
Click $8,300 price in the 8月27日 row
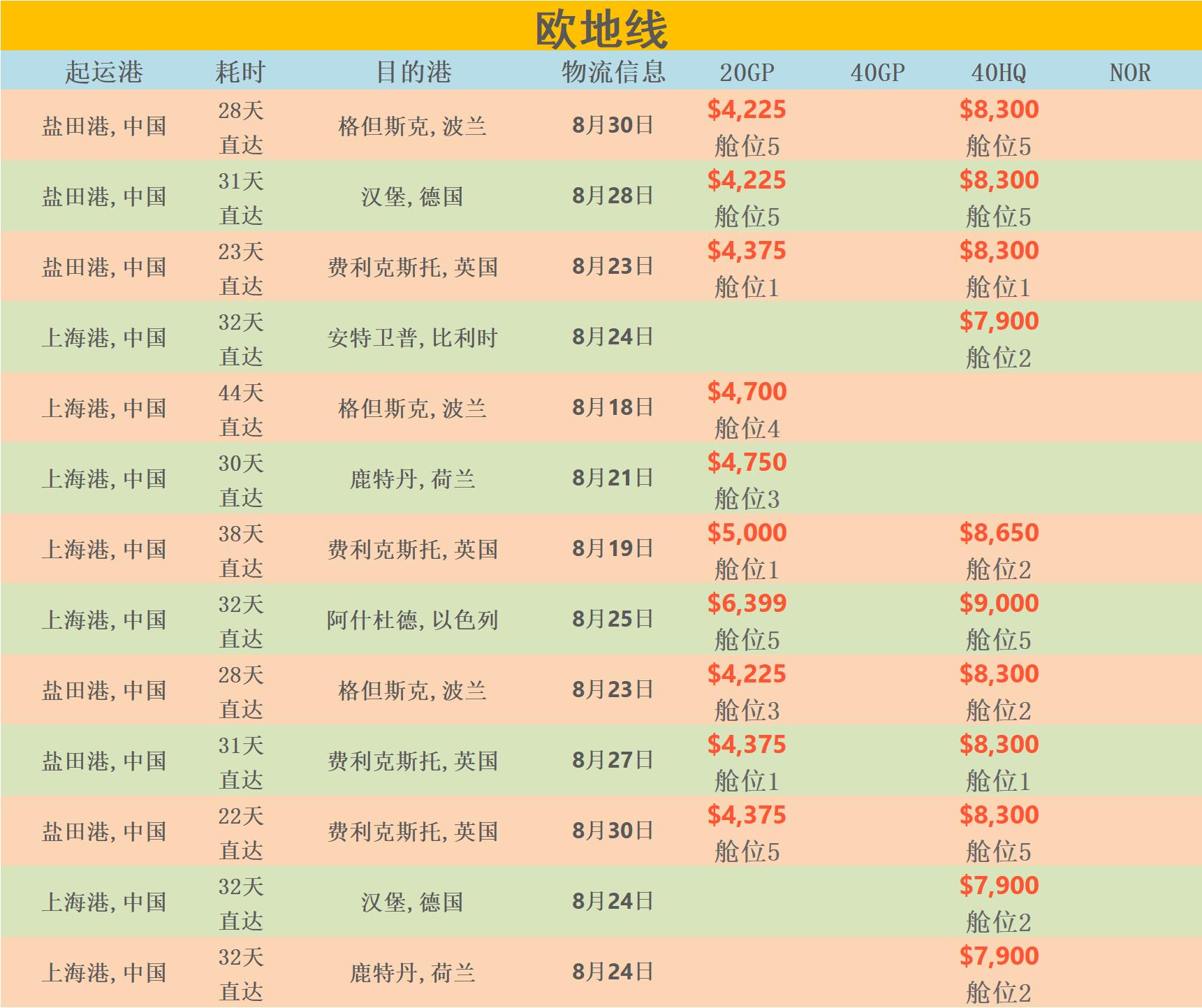tap(999, 745)
